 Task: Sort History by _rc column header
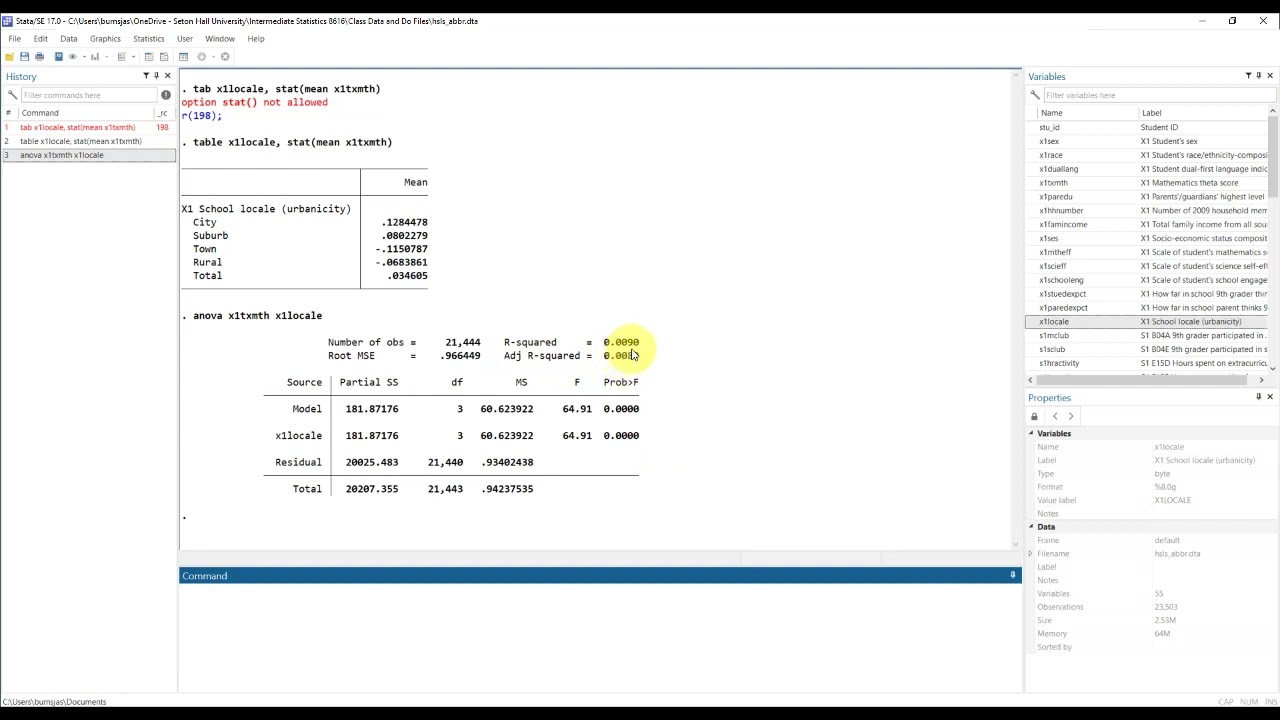[163, 113]
